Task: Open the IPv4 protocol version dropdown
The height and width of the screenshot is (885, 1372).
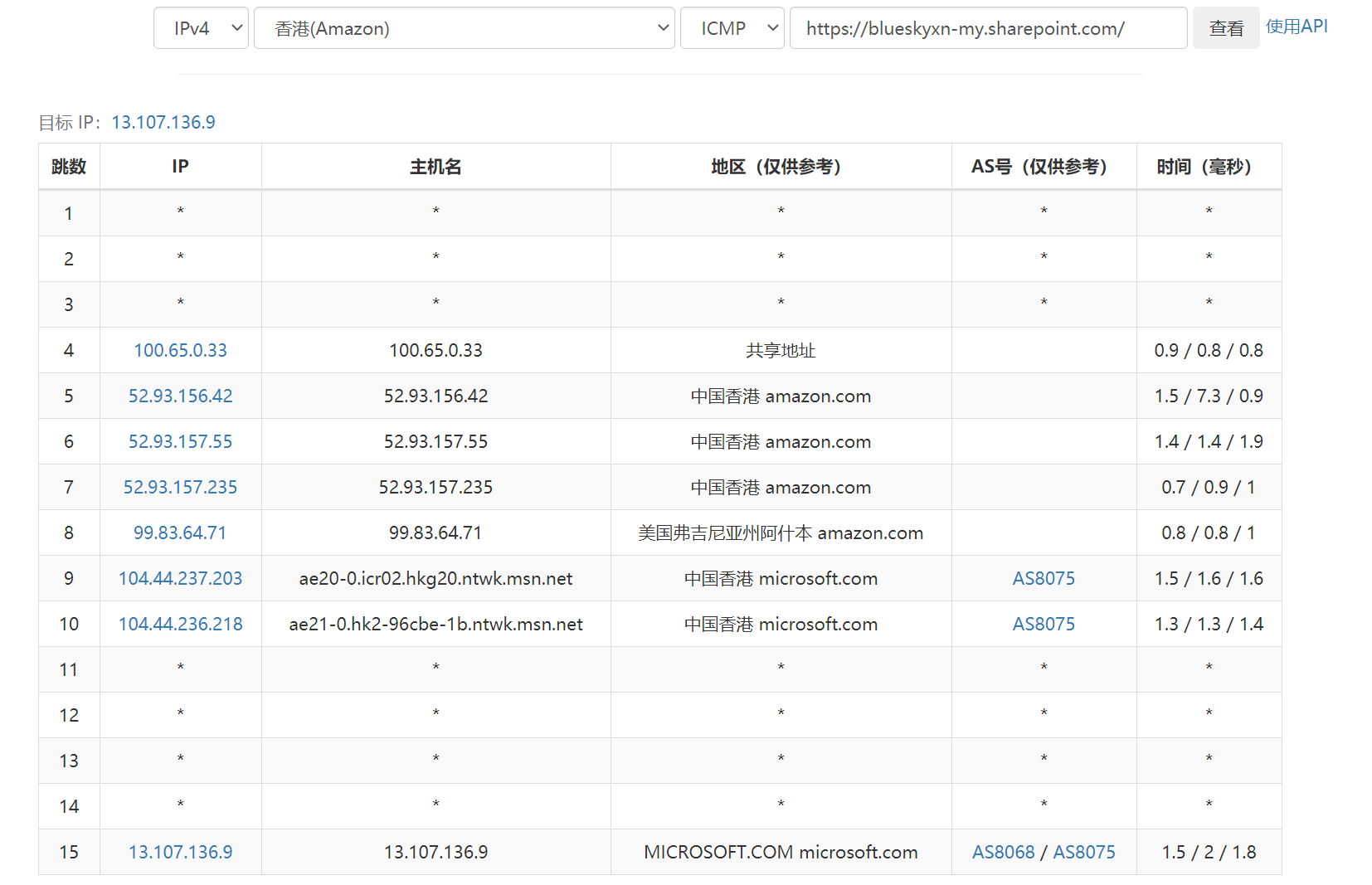Action: coord(201,28)
